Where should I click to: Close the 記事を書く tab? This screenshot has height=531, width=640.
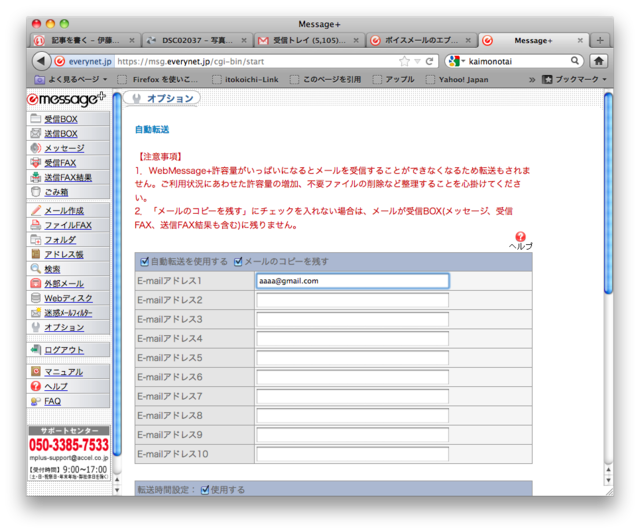(132, 40)
